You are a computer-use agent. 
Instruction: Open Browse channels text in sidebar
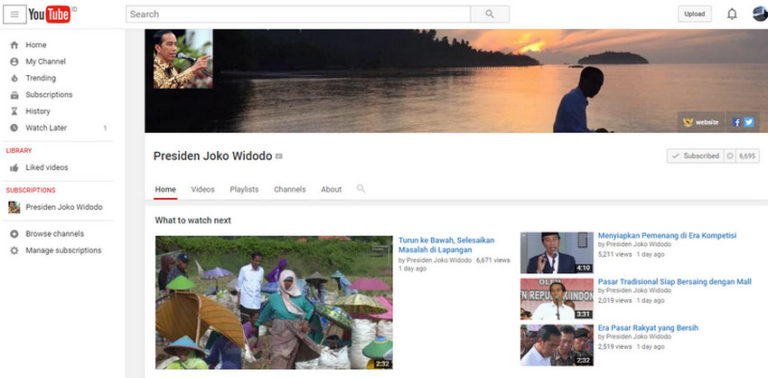pos(55,234)
